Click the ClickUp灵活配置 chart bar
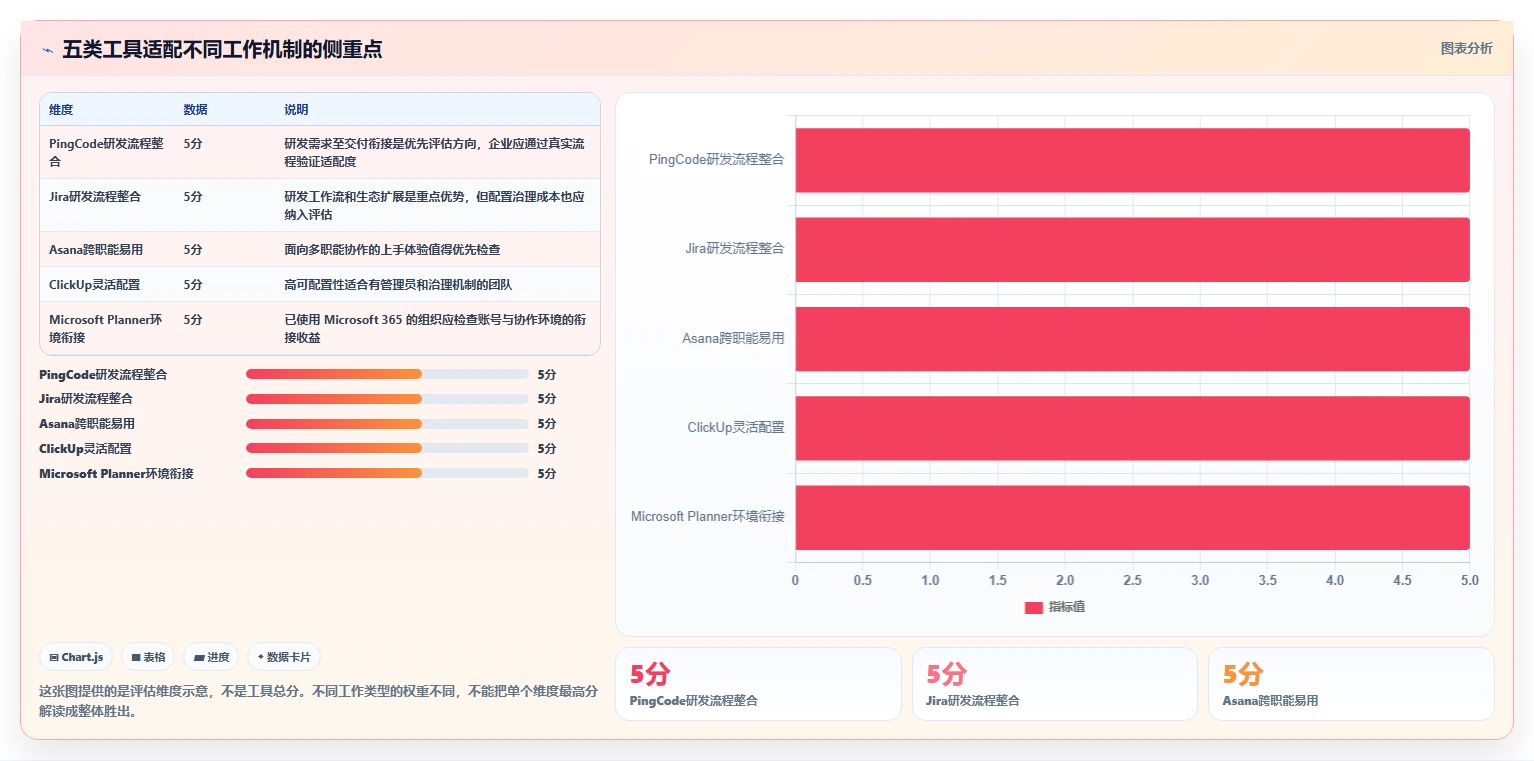The width and height of the screenshot is (1534, 761). point(1132,428)
